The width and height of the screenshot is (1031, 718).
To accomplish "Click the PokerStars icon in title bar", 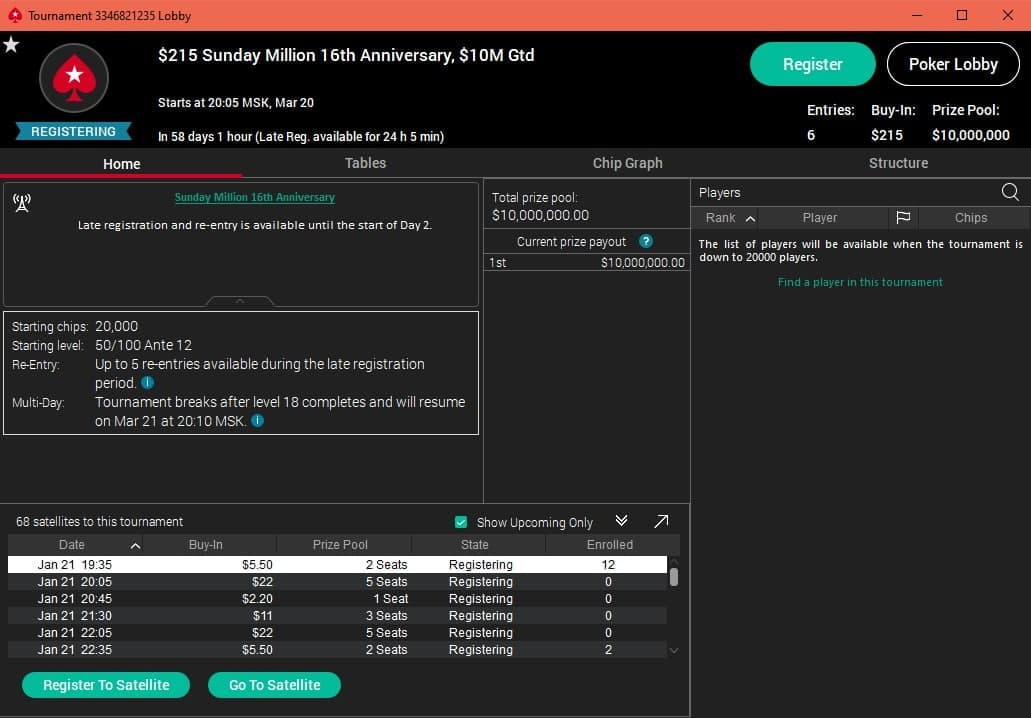I will [14, 15].
